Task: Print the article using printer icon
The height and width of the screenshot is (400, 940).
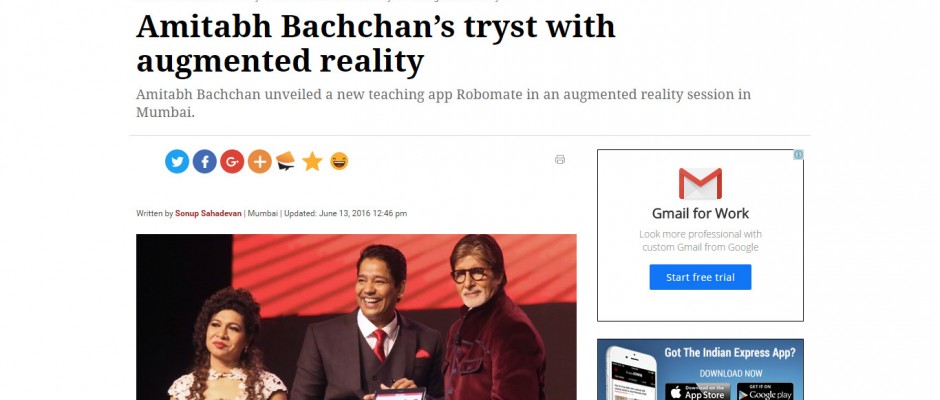Action: (x=560, y=160)
